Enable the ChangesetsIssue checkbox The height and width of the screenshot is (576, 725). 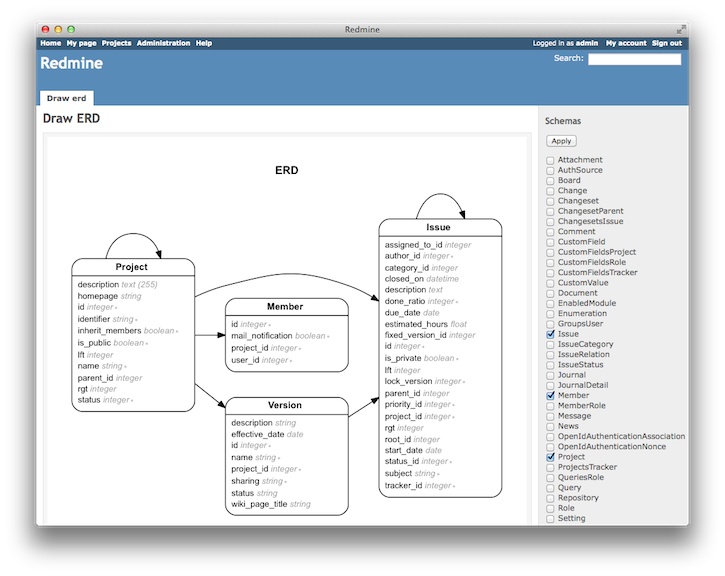[550, 222]
